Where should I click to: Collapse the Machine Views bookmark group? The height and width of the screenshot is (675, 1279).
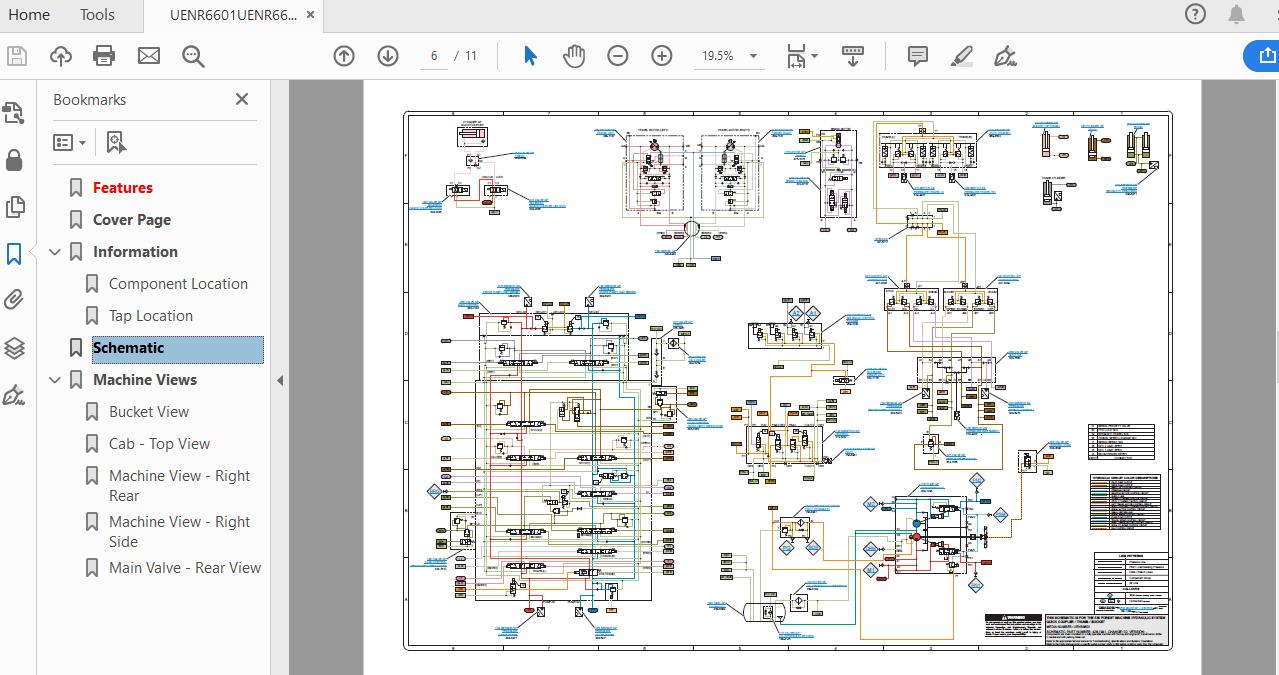[x=55, y=380]
